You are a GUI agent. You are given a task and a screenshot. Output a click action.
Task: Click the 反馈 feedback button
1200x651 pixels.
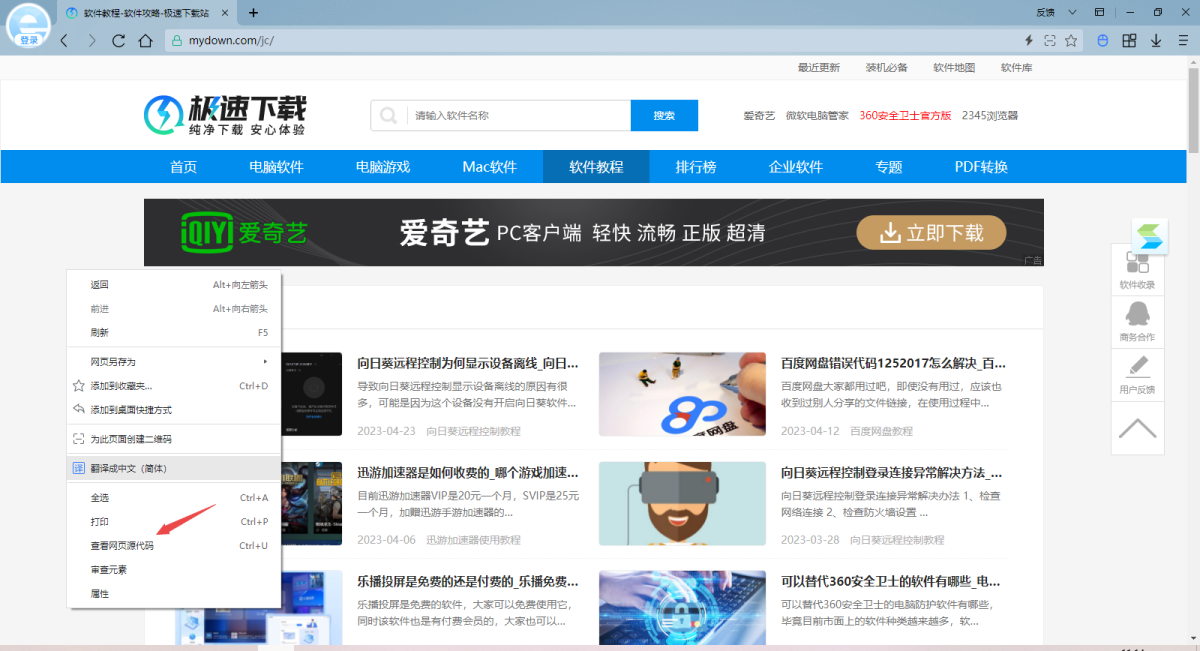point(1045,12)
